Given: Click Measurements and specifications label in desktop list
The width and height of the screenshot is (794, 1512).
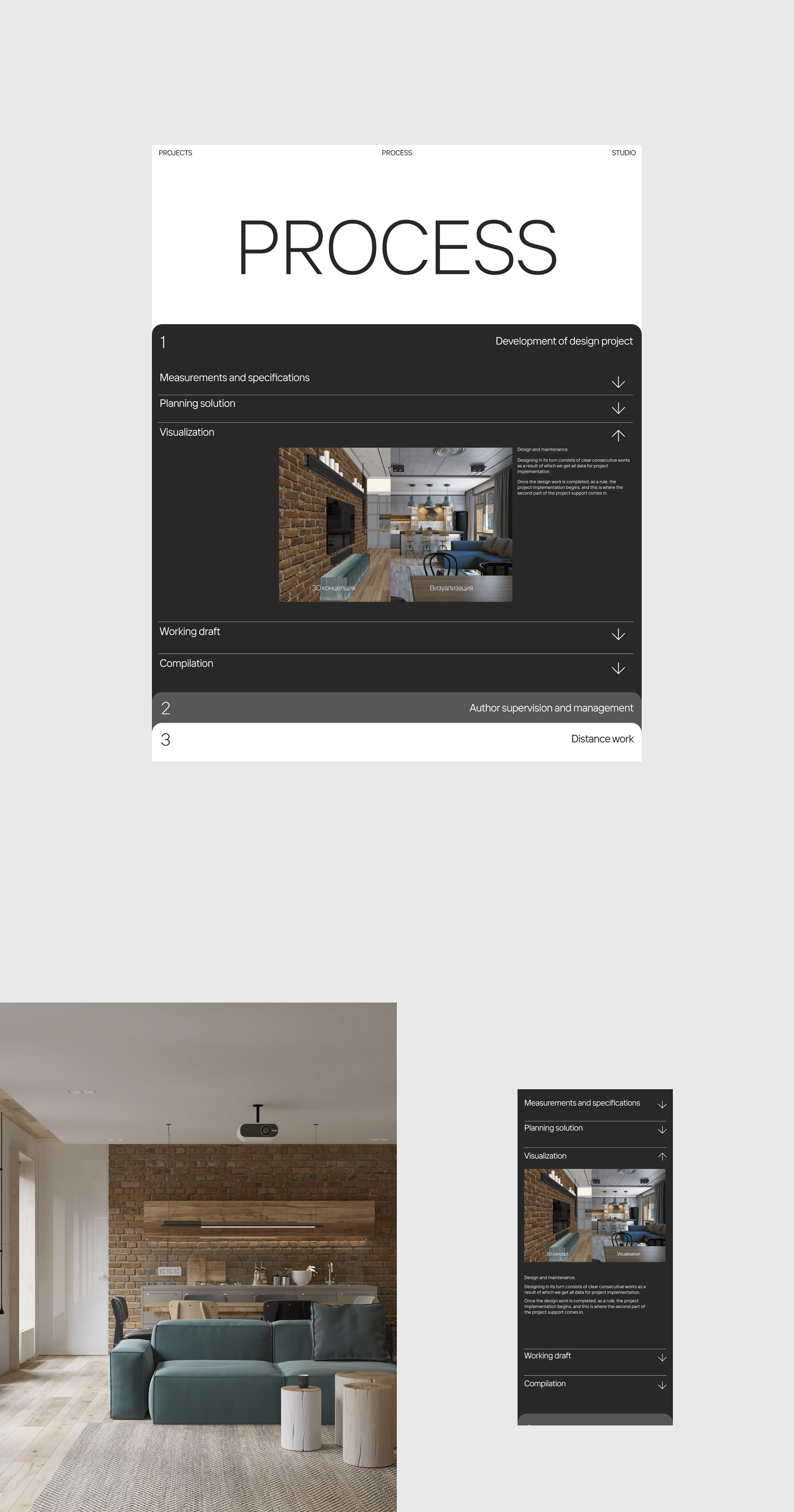Looking at the screenshot, I should point(234,377).
